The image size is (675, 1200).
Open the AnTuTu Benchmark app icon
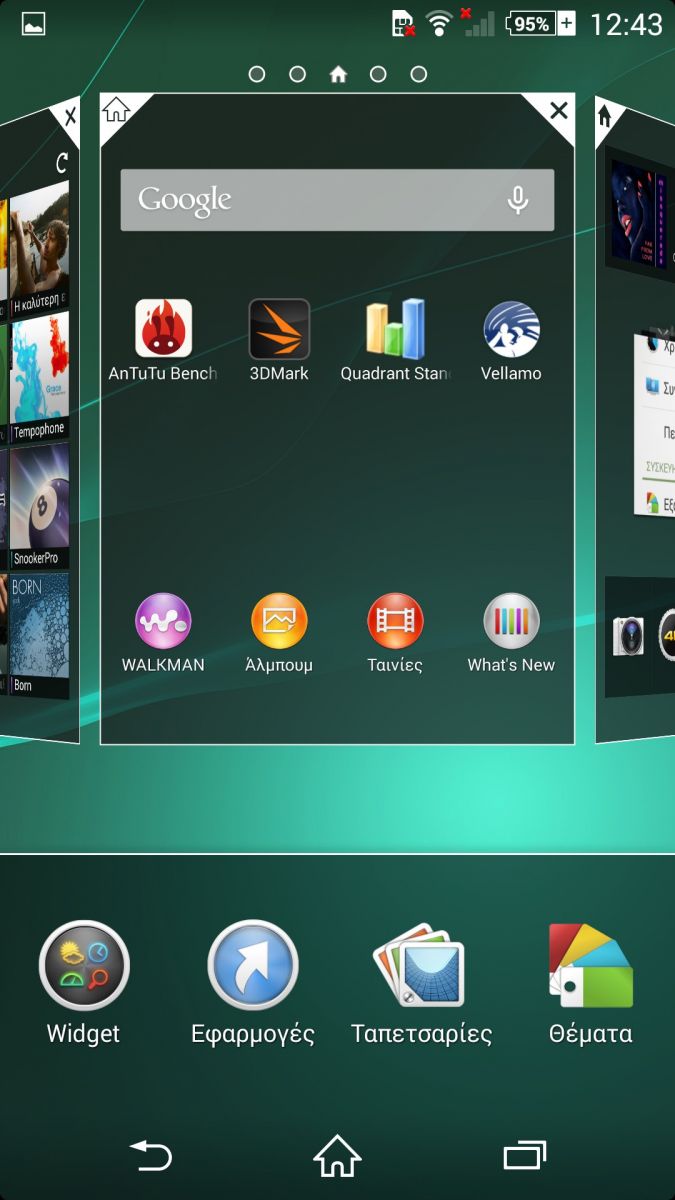[163, 329]
